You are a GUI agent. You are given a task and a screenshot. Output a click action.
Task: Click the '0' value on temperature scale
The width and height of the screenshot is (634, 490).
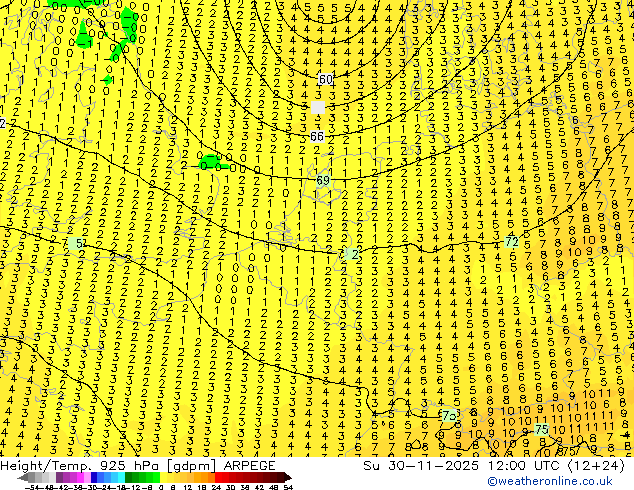pyautogui.click(x=161, y=487)
